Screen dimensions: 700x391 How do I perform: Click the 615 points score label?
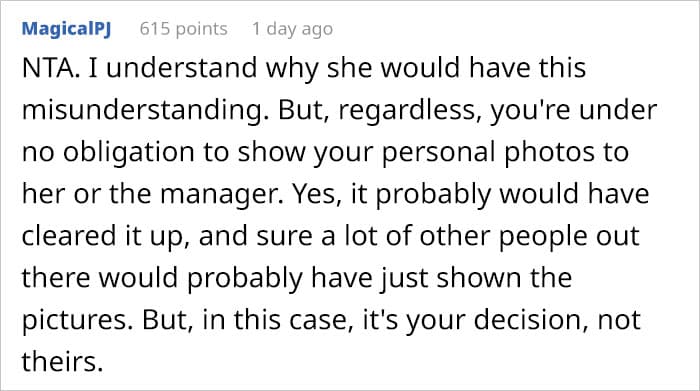coord(183,29)
